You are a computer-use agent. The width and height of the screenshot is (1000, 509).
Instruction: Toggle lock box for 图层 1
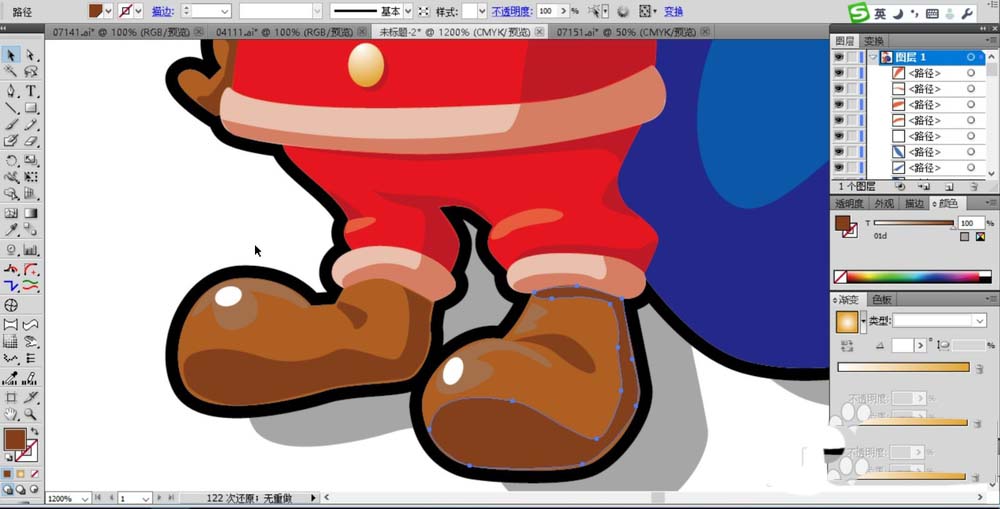(851, 57)
